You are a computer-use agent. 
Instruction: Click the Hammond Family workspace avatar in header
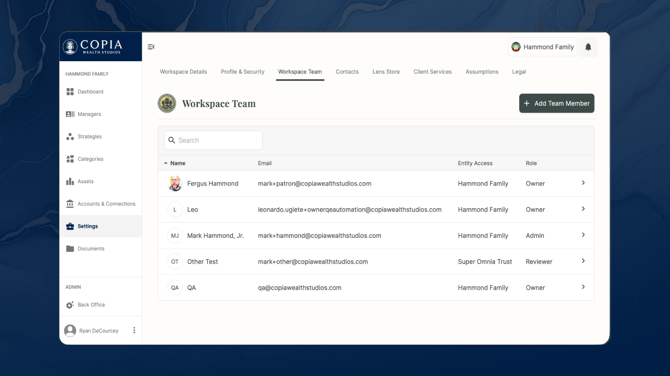coord(516,47)
